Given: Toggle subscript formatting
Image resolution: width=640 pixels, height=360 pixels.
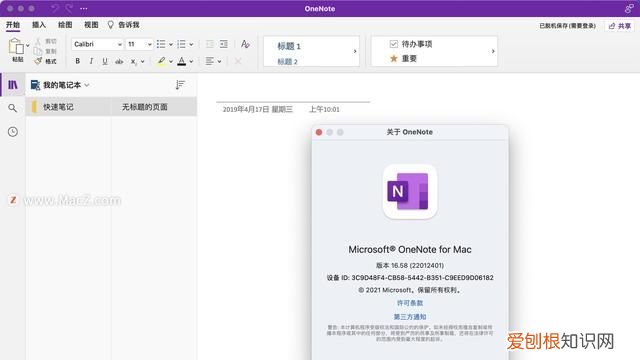Looking at the screenshot, I should click(133, 62).
